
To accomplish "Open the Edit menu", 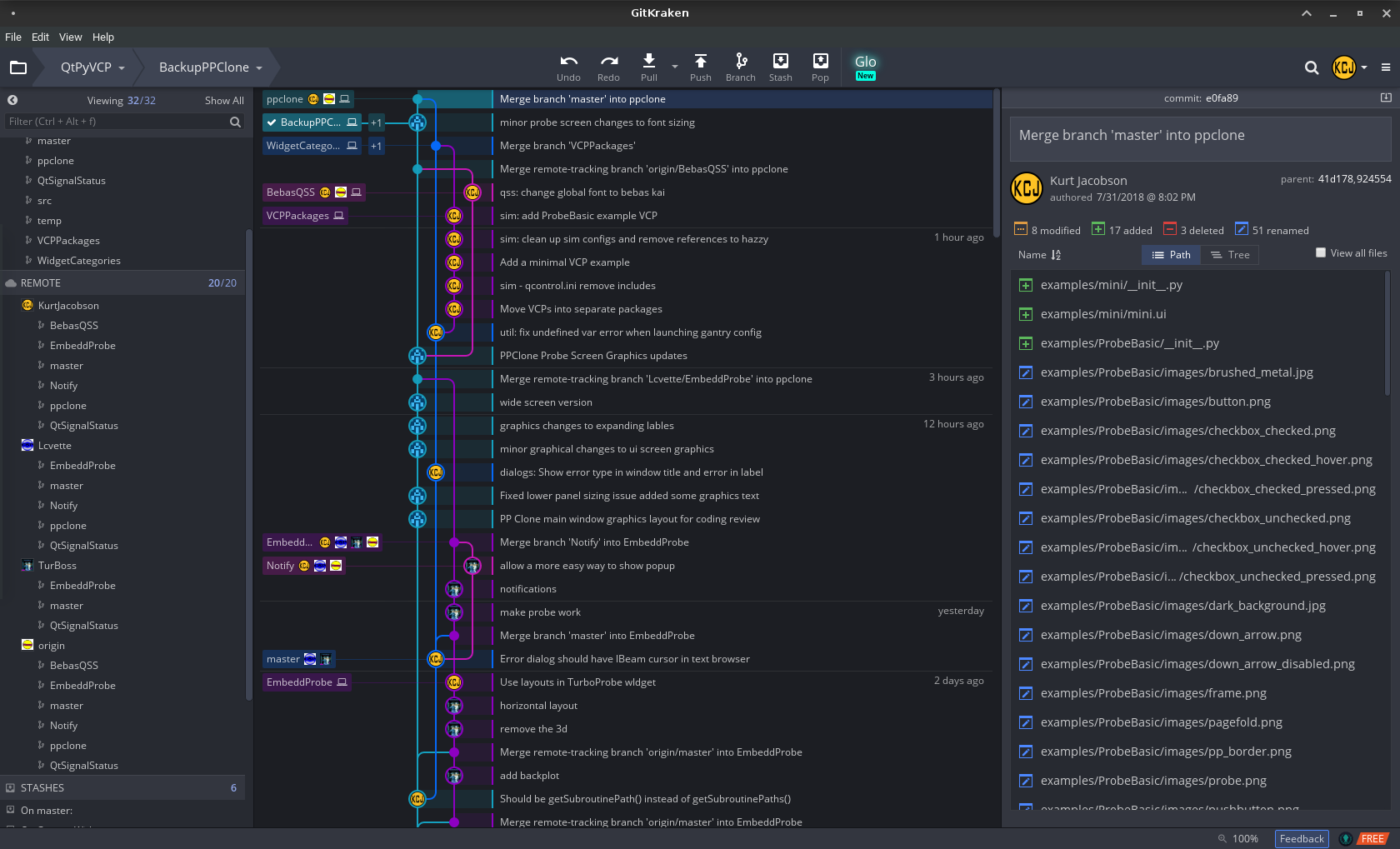I will (x=40, y=37).
